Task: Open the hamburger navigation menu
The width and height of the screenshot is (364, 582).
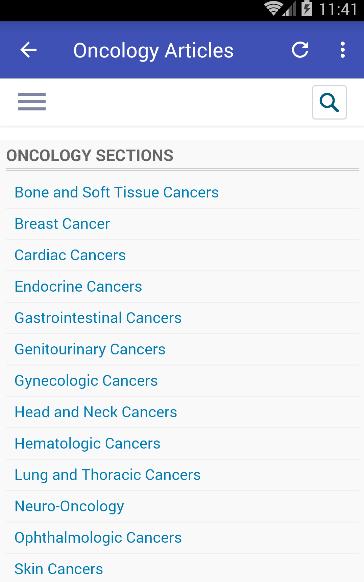Action: pyautogui.click(x=32, y=102)
